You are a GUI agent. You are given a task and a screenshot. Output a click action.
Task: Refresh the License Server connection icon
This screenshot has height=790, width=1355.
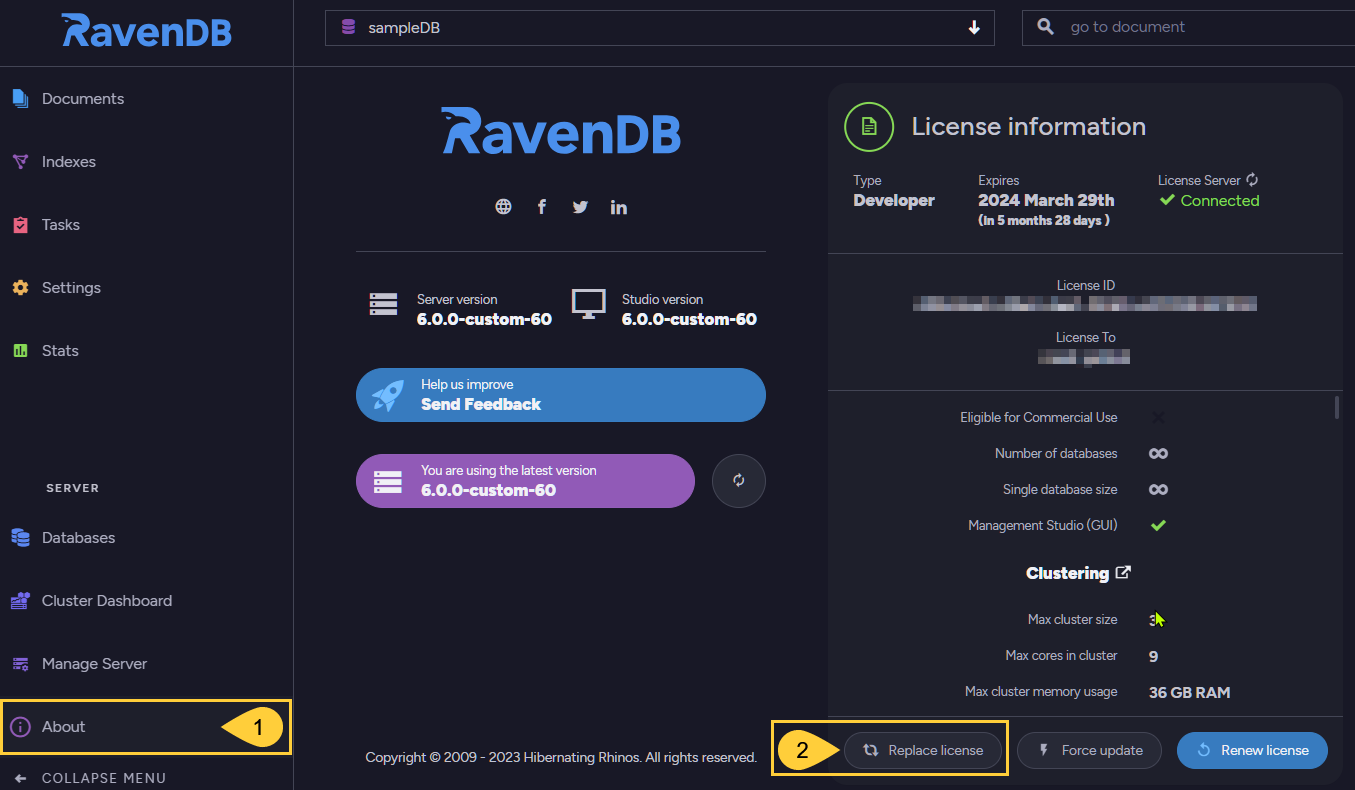click(x=1252, y=180)
